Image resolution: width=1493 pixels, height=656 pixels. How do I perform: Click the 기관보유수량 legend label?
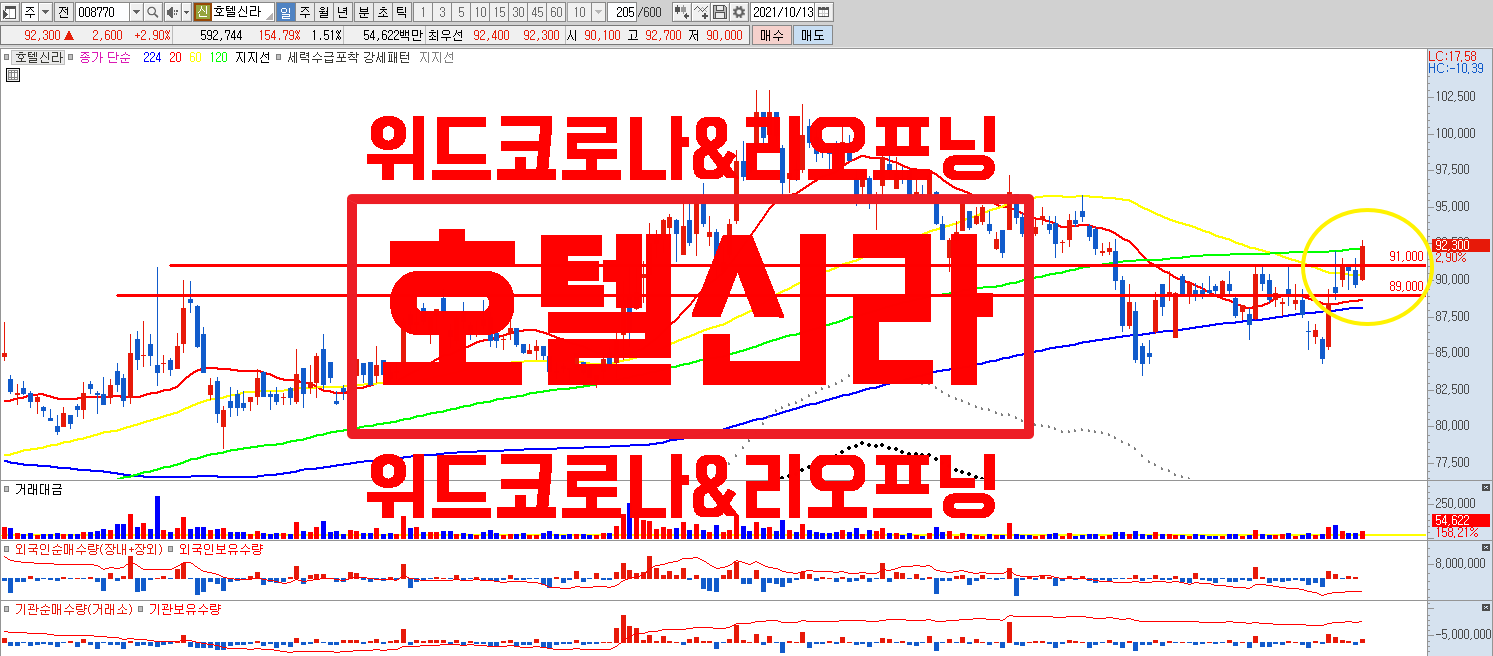[184, 608]
